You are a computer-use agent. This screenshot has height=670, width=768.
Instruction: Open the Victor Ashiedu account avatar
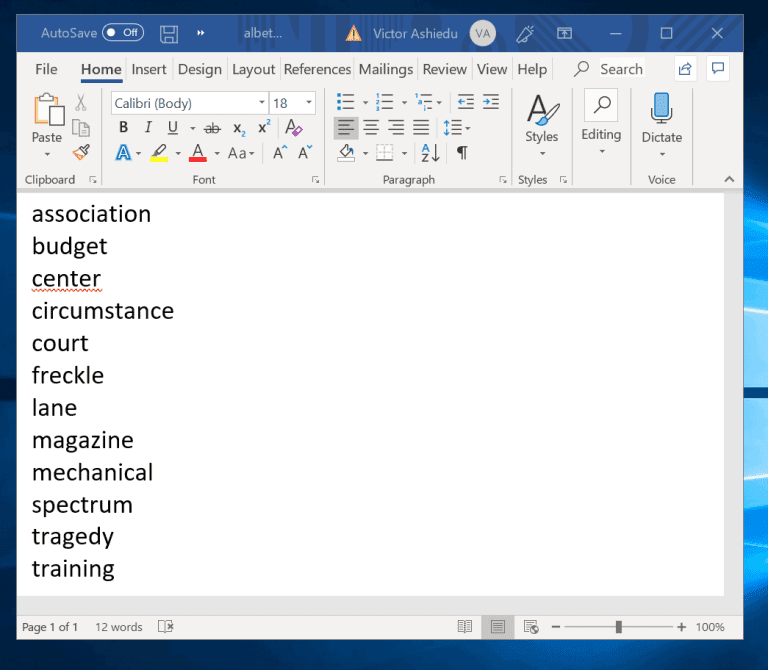click(x=482, y=33)
